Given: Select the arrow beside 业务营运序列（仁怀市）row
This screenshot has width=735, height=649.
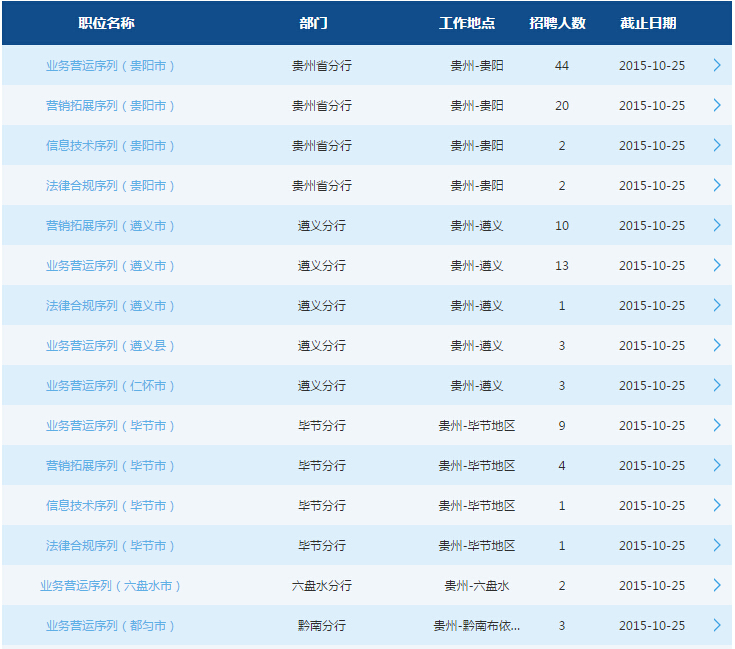Looking at the screenshot, I should pyautogui.click(x=716, y=385).
